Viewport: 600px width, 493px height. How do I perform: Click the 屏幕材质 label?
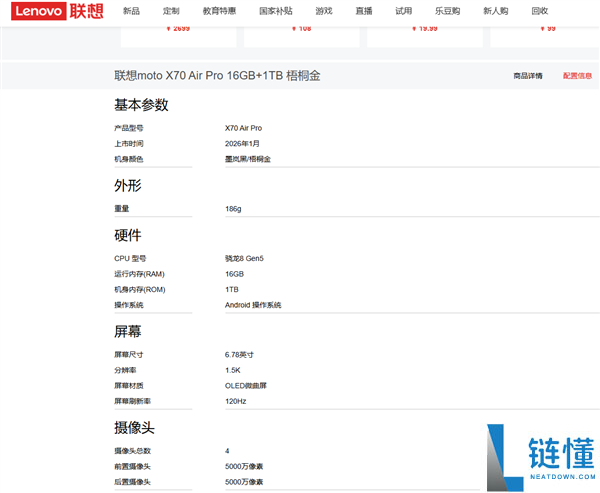pyautogui.click(x=129, y=385)
